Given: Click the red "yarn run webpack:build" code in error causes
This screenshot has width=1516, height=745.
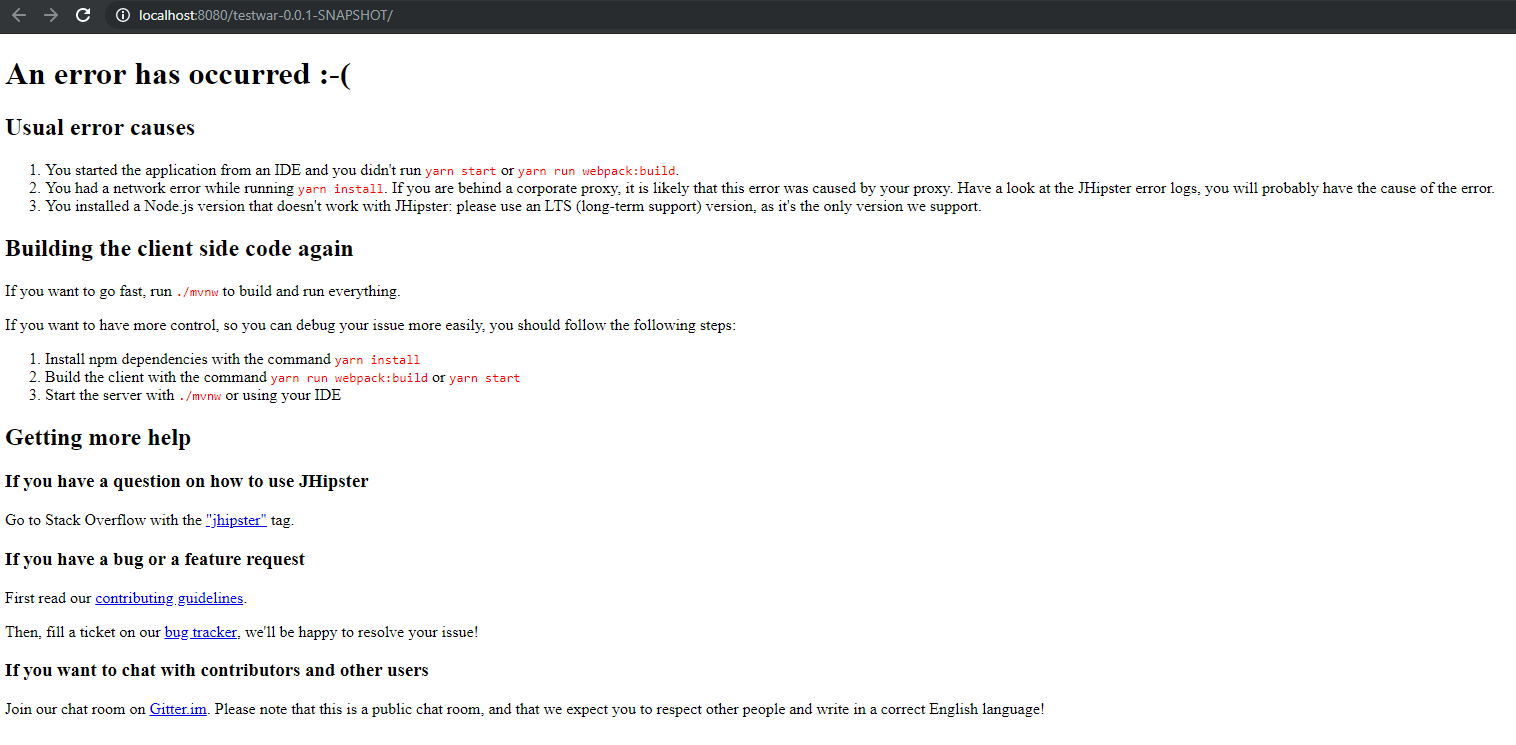Looking at the screenshot, I should [x=597, y=171].
